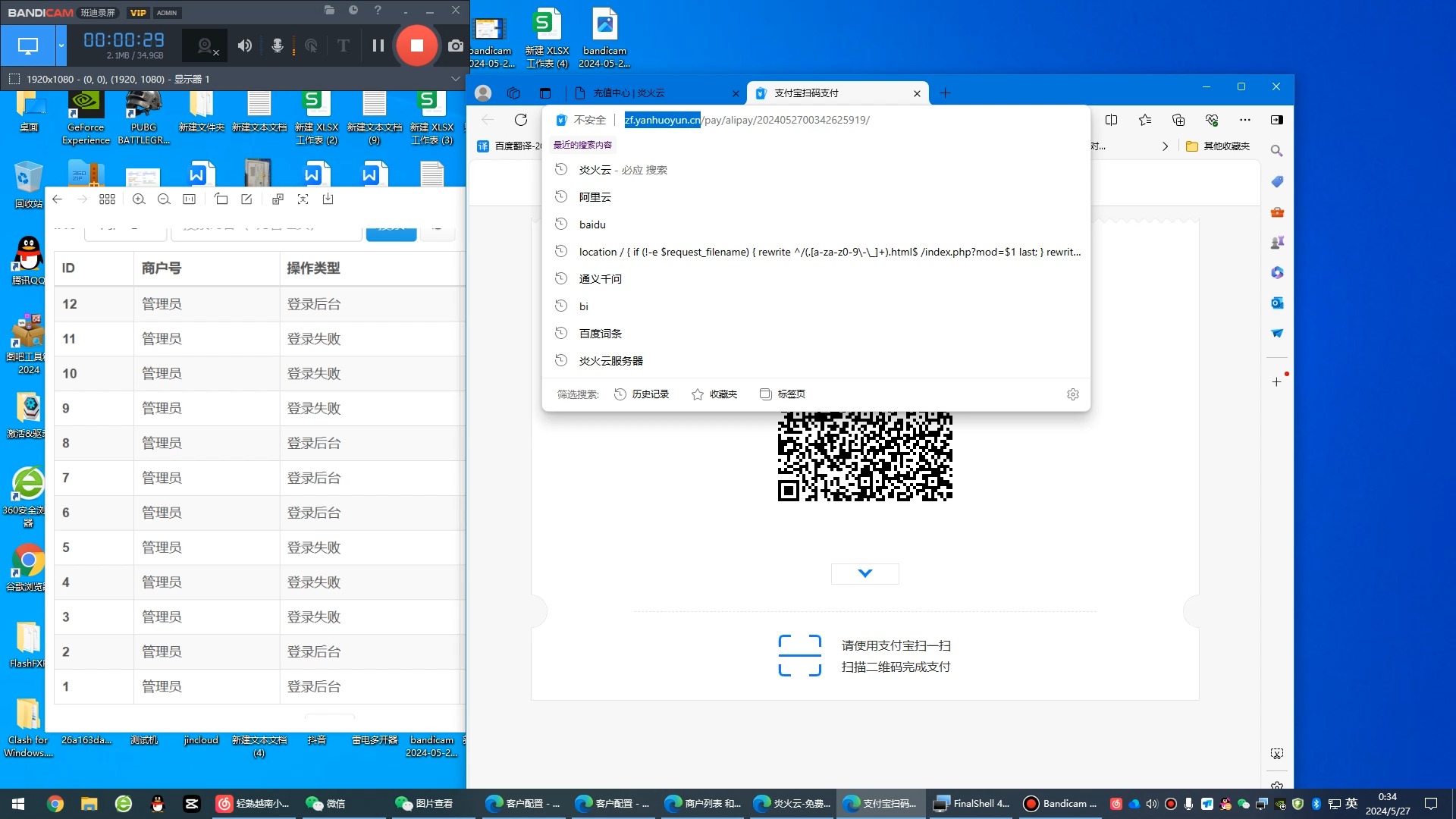Viewport: 1456px width, 819px height.
Task: Expand the blue down chevron below QR code
Action: click(864, 573)
